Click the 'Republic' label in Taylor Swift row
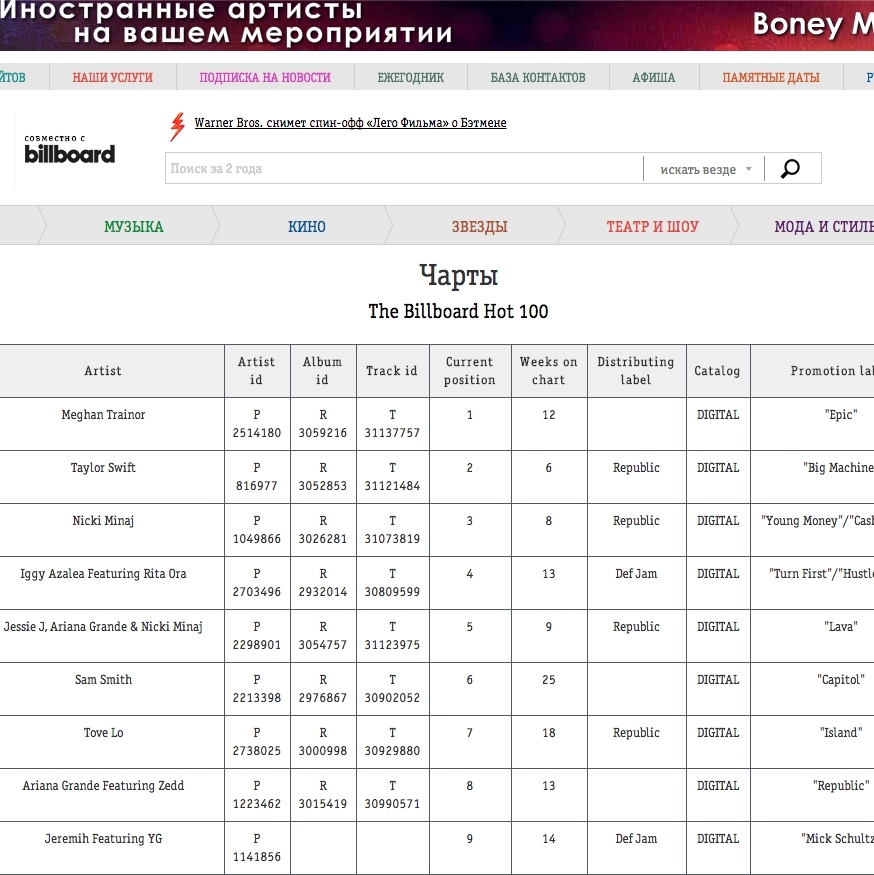This screenshot has width=874, height=875. tap(636, 468)
